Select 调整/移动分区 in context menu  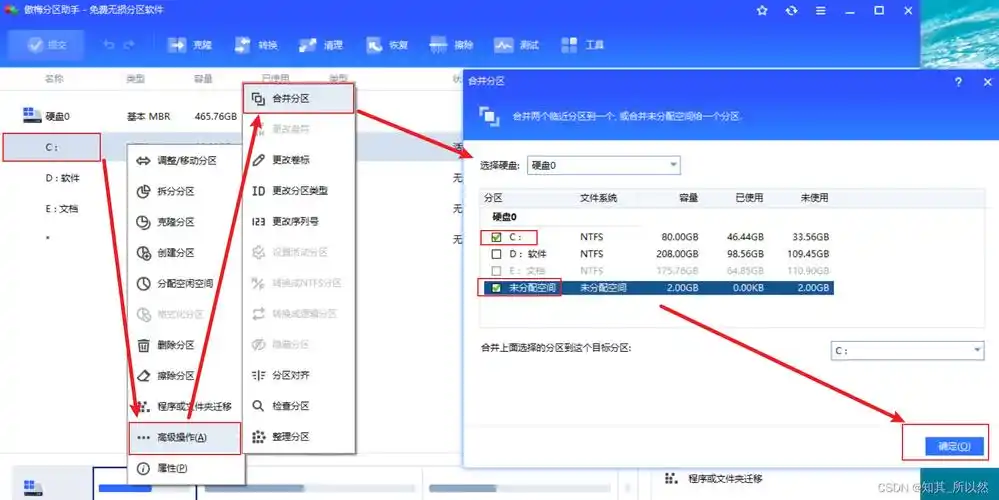(x=186, y=160)
